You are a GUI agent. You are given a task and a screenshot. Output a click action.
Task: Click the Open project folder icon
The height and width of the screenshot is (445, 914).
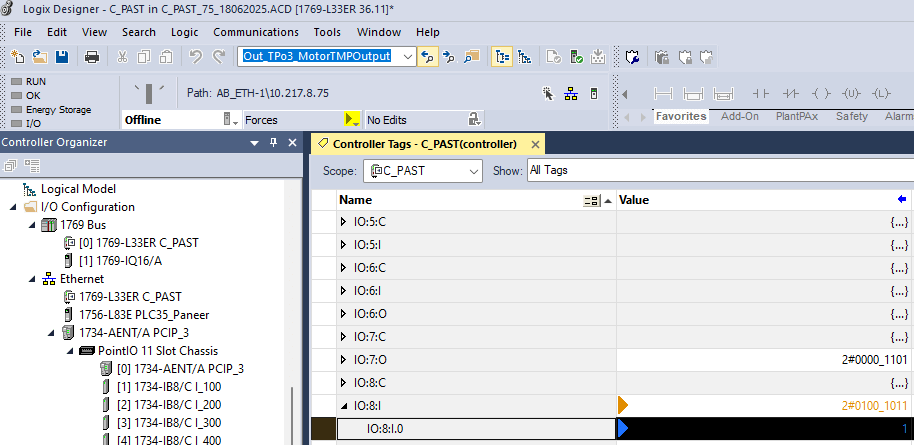tap(40, 57)
